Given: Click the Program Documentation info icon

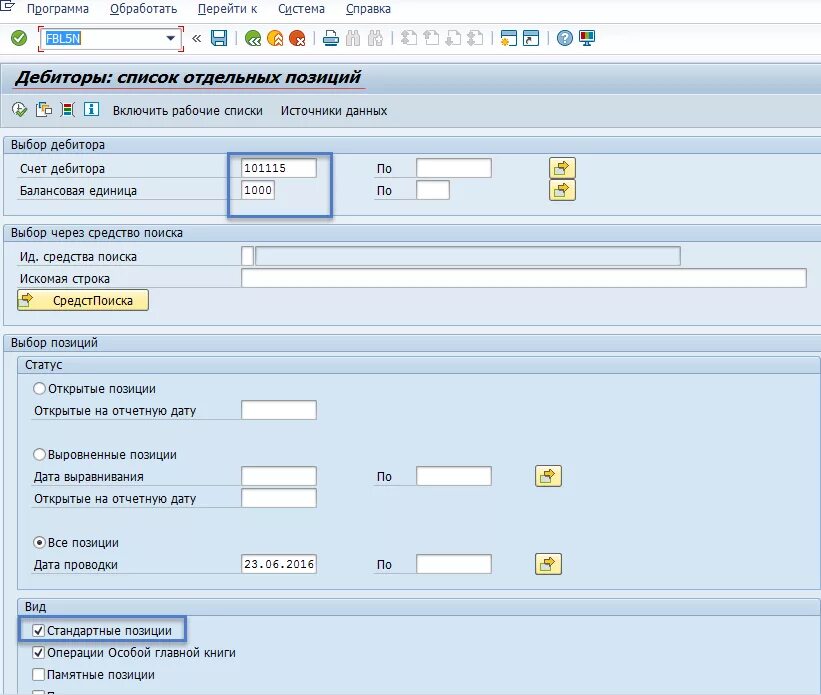Looking at the screenshot, I should (92, 109).
